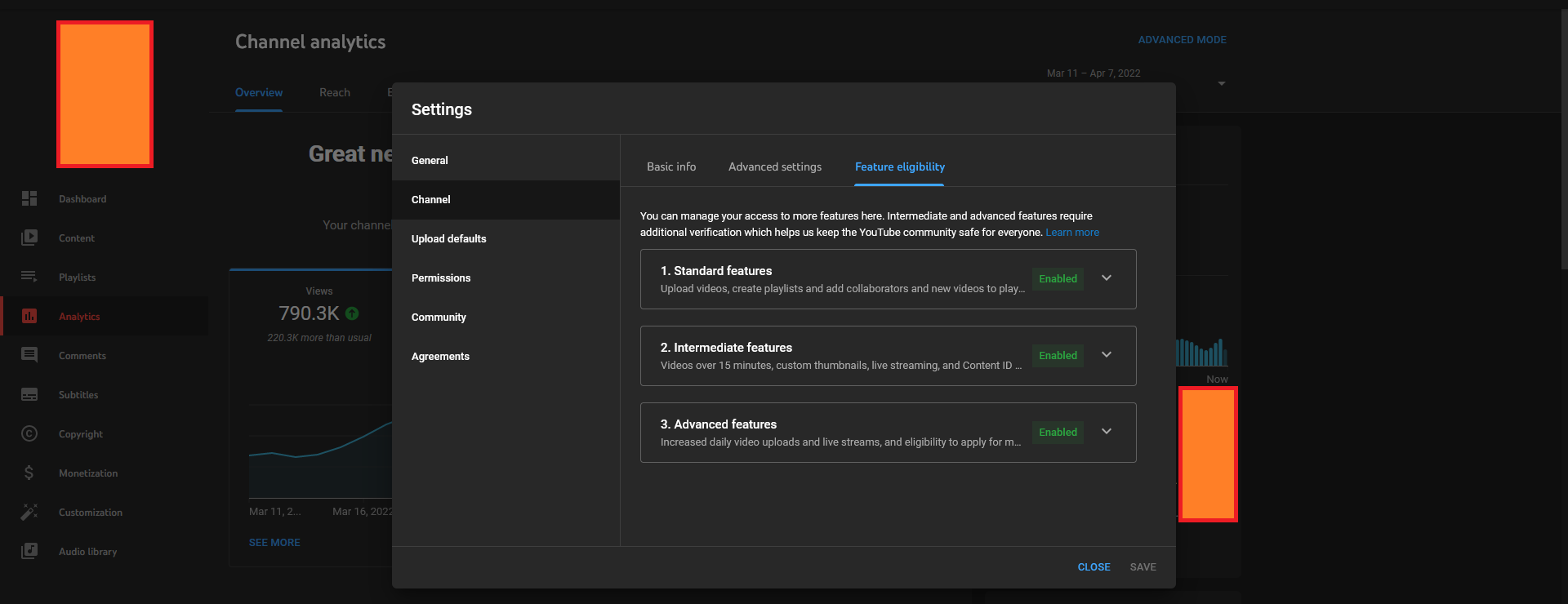Open Upload defaults settings

[x=506, y=239]
